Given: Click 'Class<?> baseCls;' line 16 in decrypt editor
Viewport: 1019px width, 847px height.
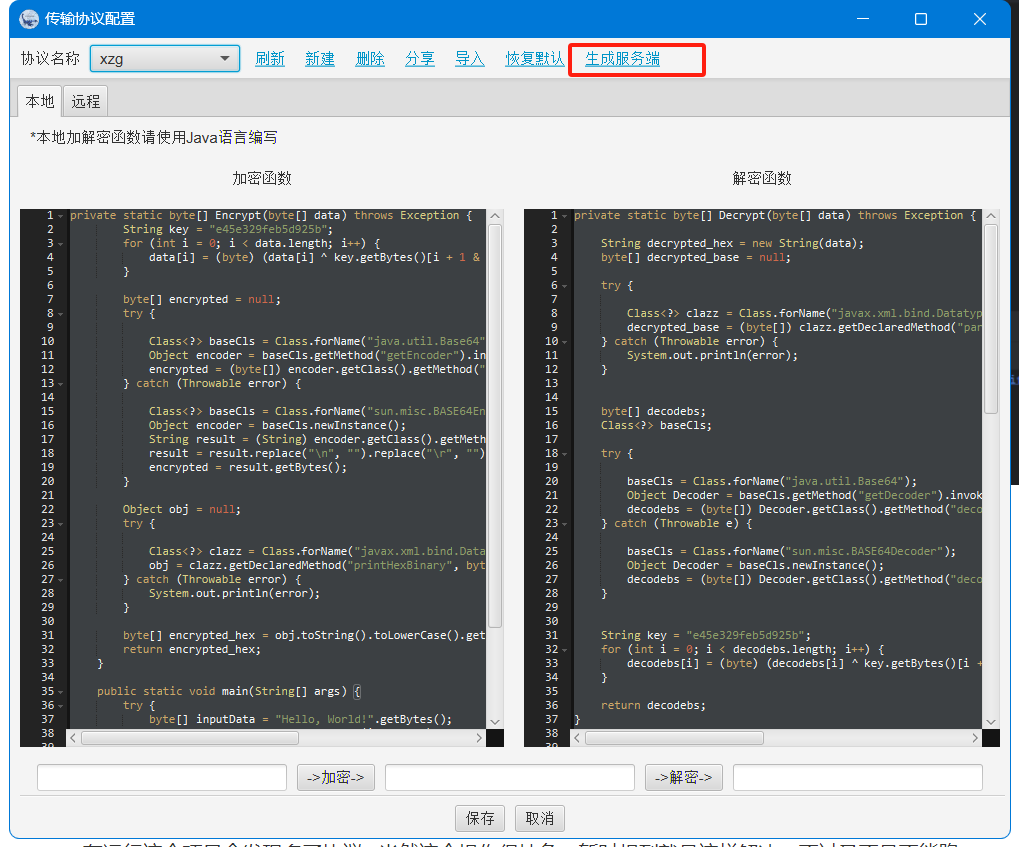Looking at the screenshot, I should (656, 426).
